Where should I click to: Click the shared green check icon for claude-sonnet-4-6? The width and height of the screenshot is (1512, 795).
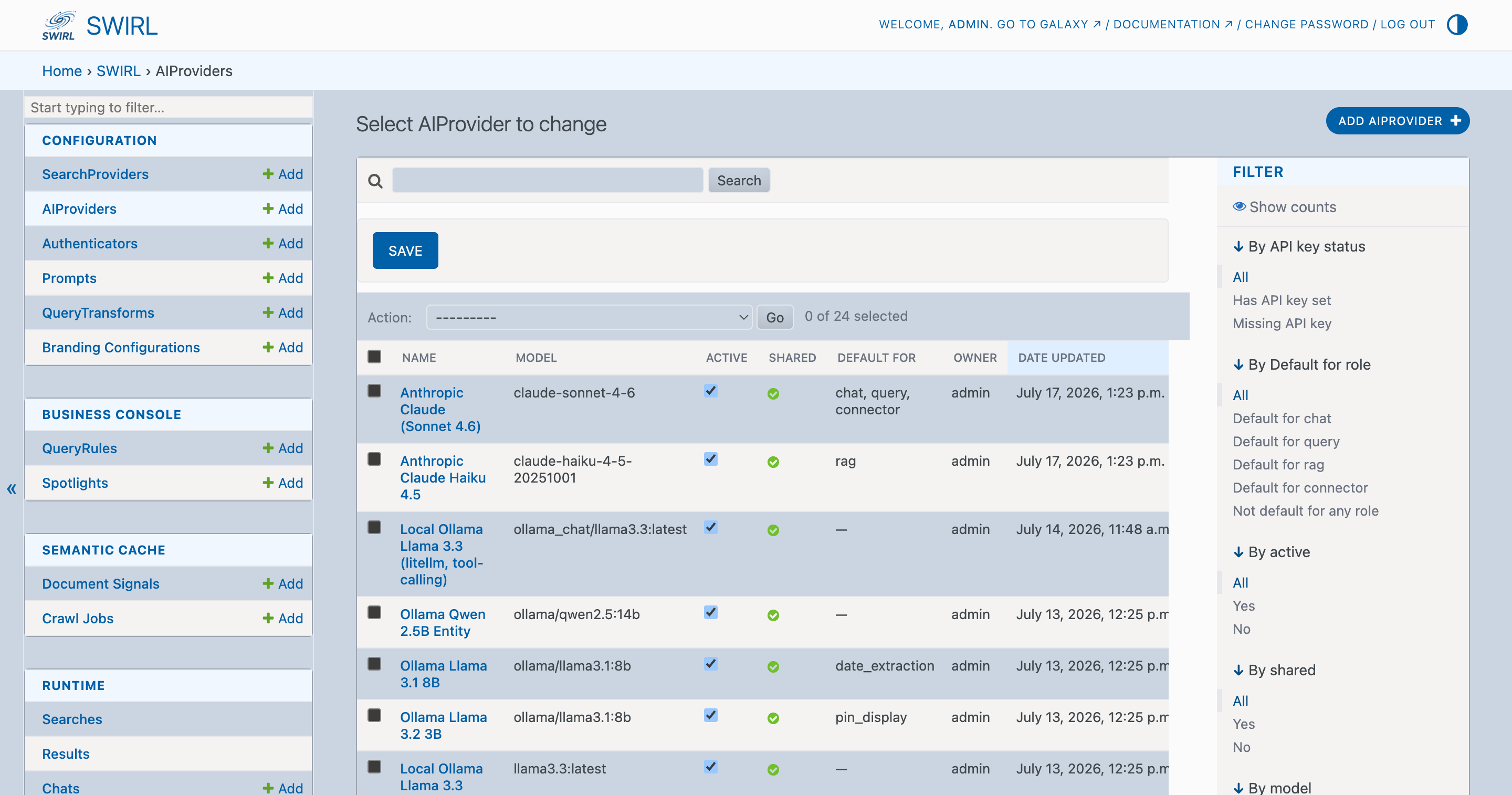[773, 393]
